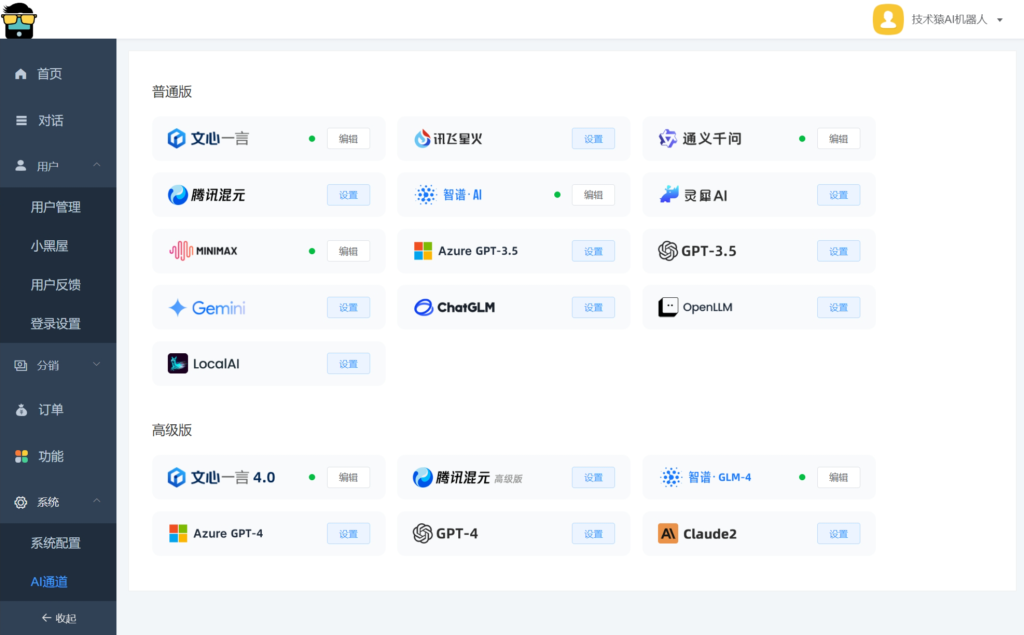
Task: Open 设置 for Azure GPT-3.5
Action: coord(593,251)
